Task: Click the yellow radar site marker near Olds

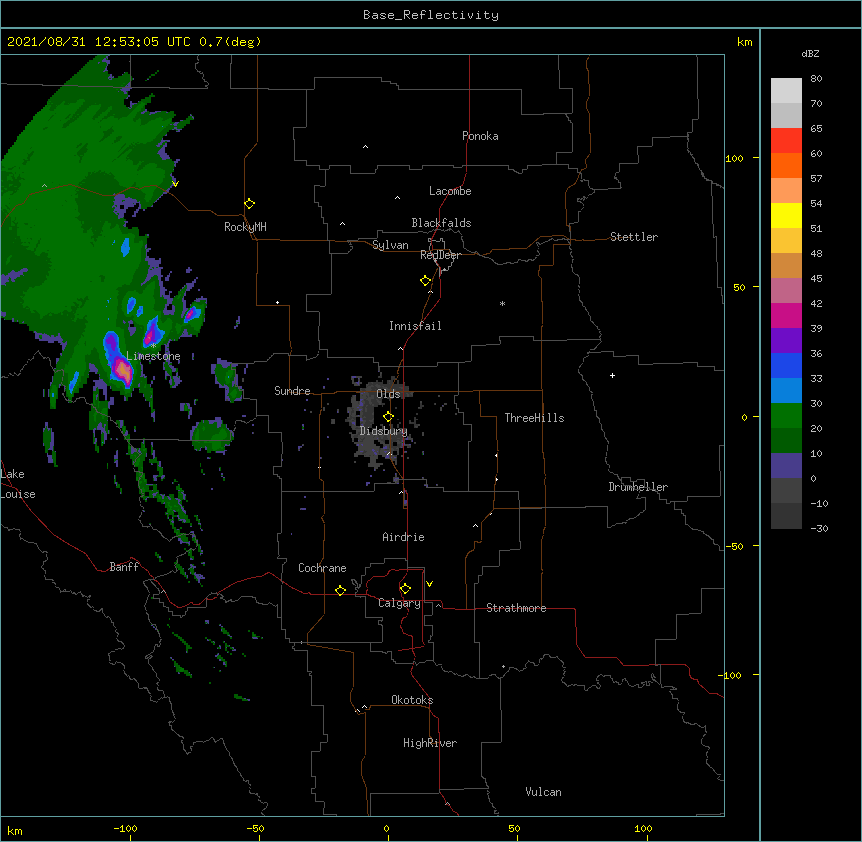Action: (x=388, y=417)
